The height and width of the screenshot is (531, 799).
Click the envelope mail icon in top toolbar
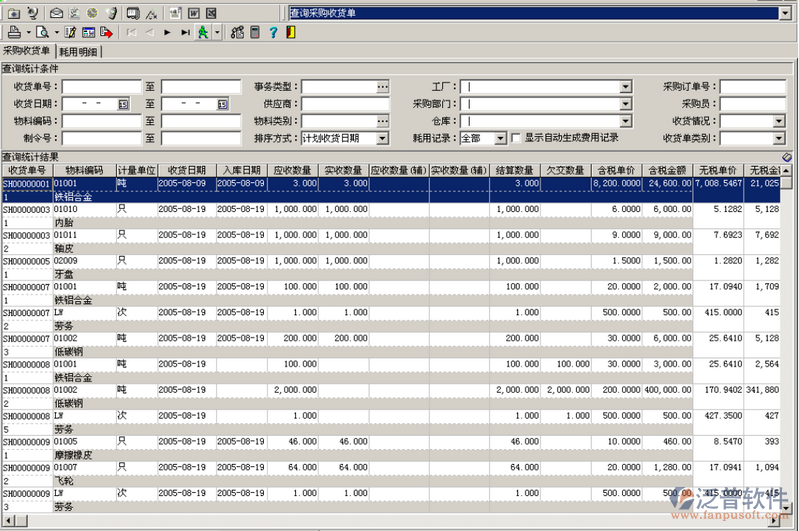pyautogui.click(x=56, y=13)
